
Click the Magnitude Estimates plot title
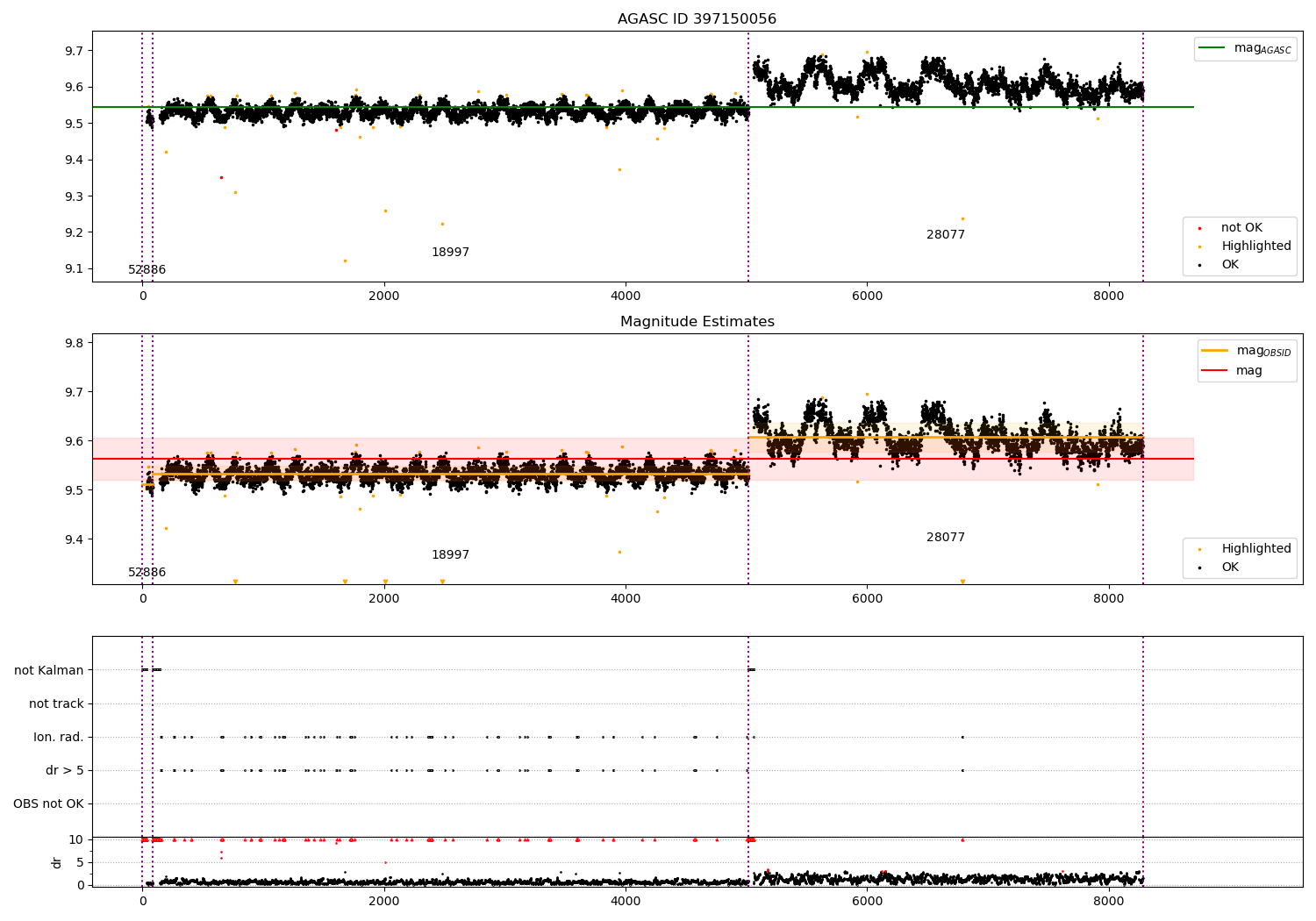[x=697, y=322]
